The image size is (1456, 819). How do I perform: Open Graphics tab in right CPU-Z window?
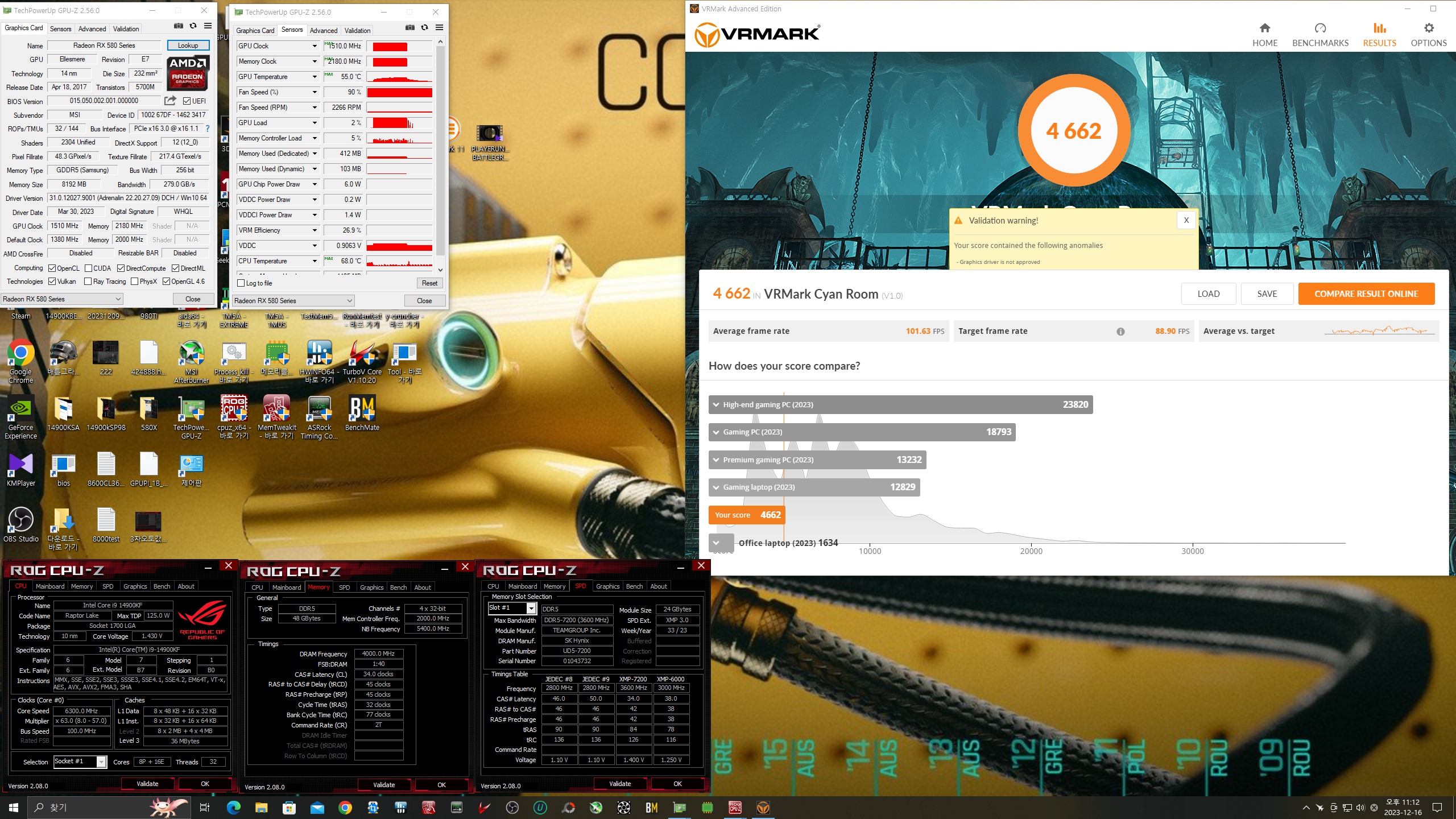tap(607, 586)
